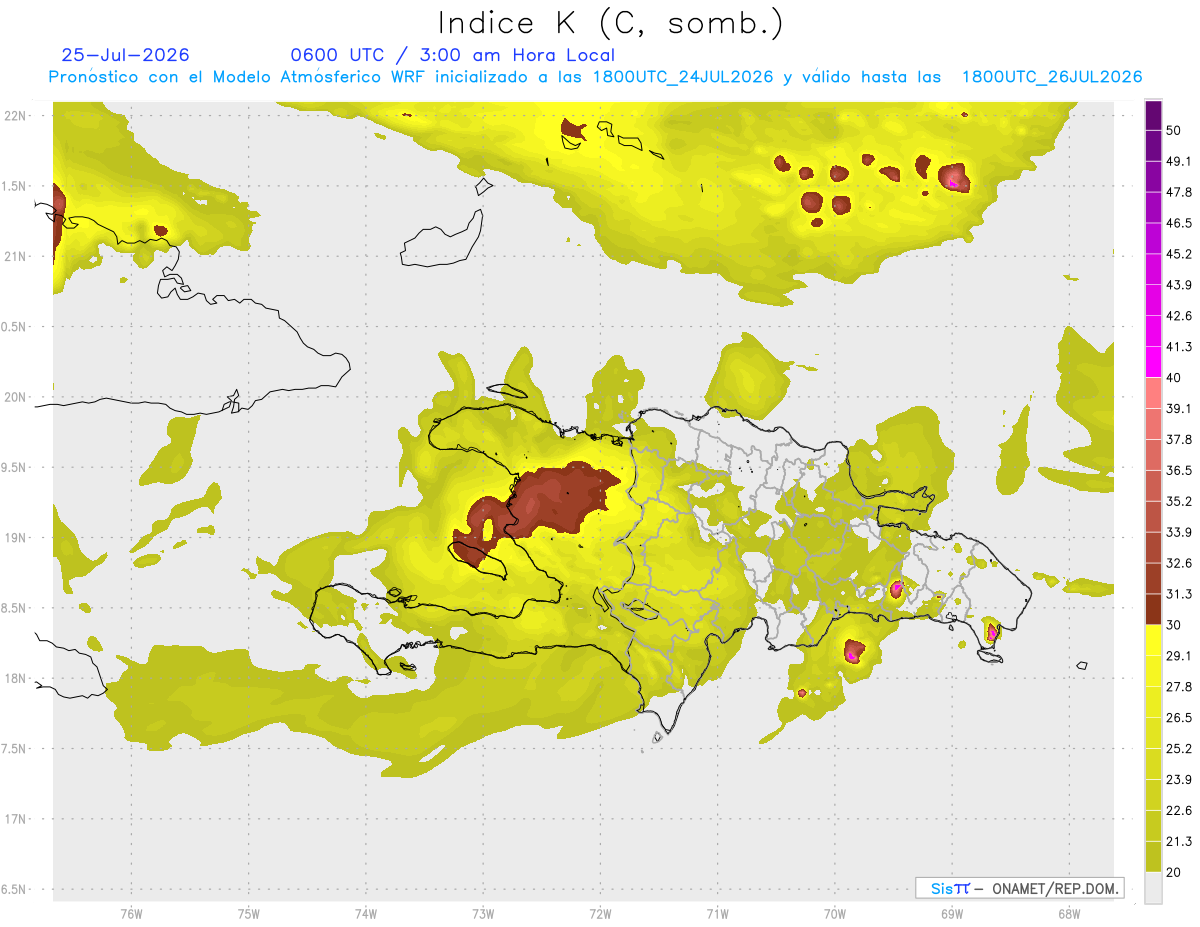The image size is (1200, 927).
Task: Click the "73W" longitude label
Action: (x=483, y=914)
